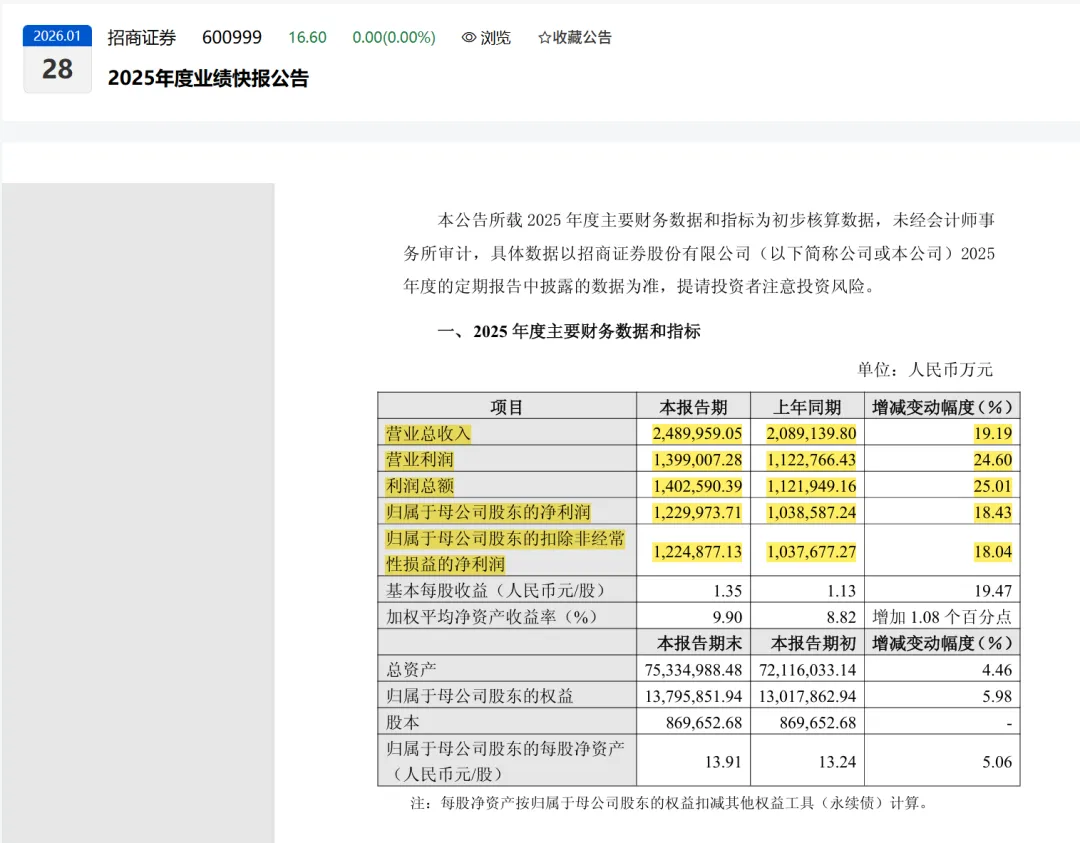Image resolution: width=1080 pixels, height=843 pixels.
Task: Click the star icon beside 收藏公告
Action: (x=545, y=38)
